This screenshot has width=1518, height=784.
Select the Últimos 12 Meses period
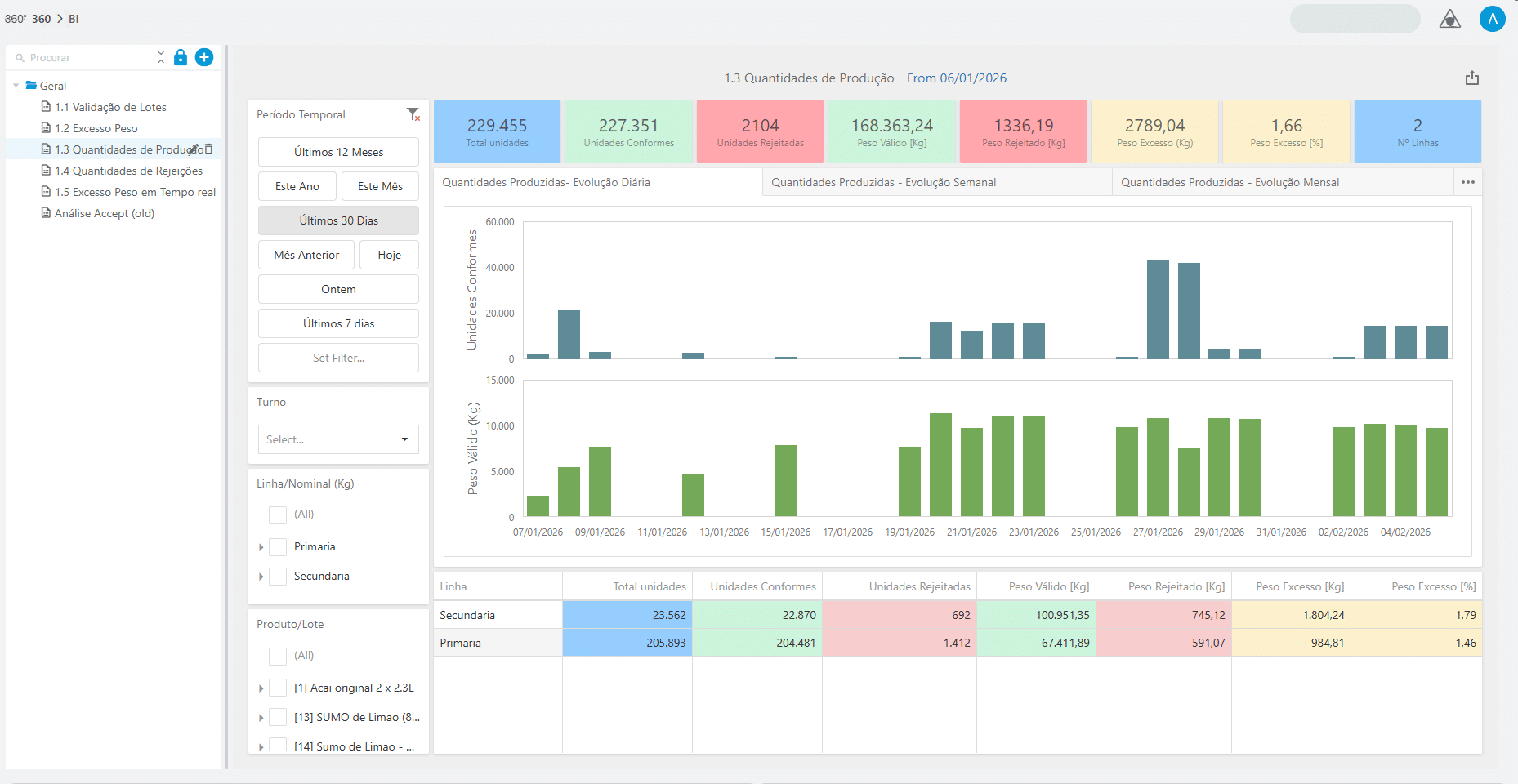338,152
